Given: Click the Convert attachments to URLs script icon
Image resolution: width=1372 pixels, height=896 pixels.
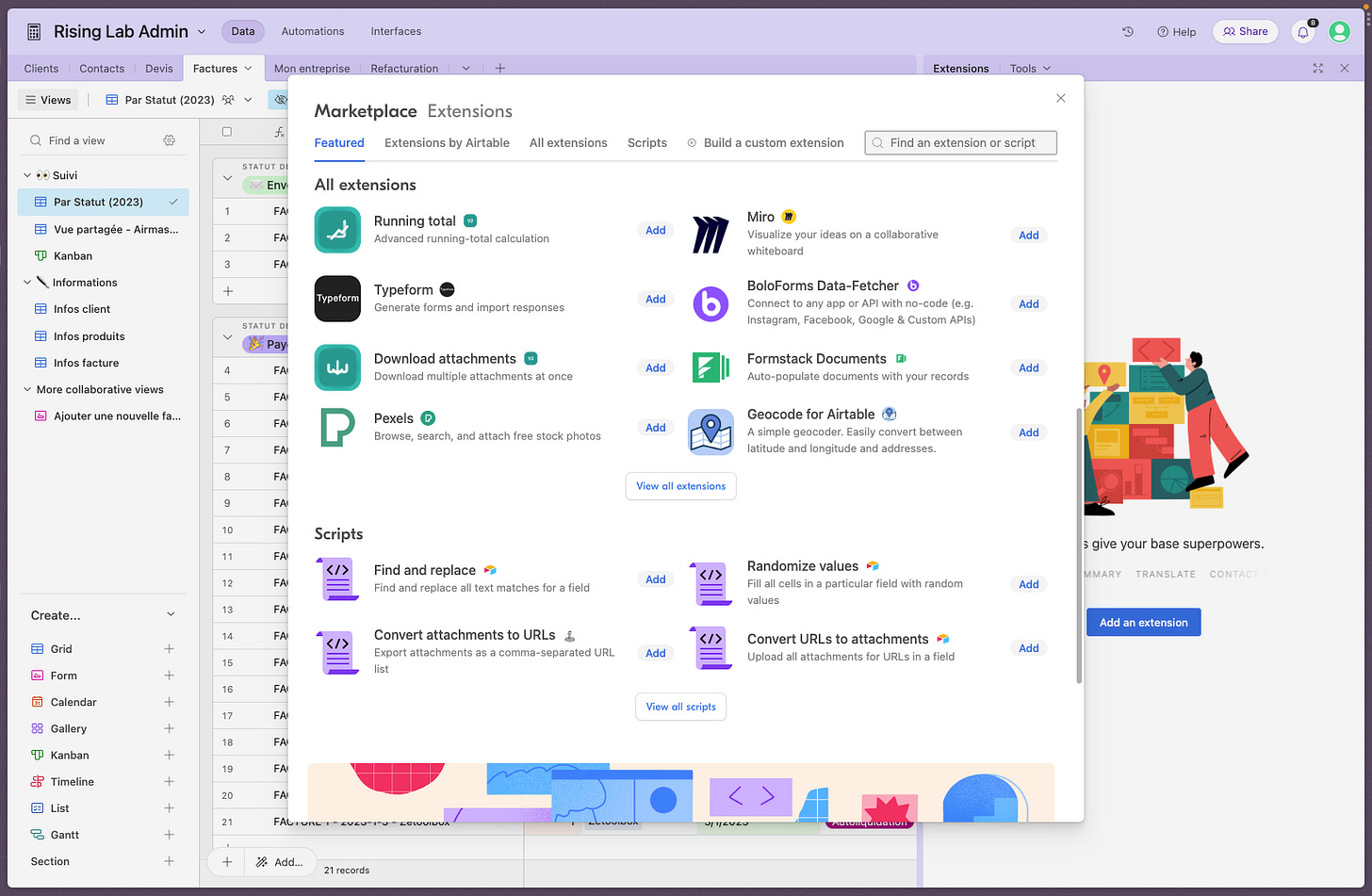Looking at the screenshot, I should [337, 652].
